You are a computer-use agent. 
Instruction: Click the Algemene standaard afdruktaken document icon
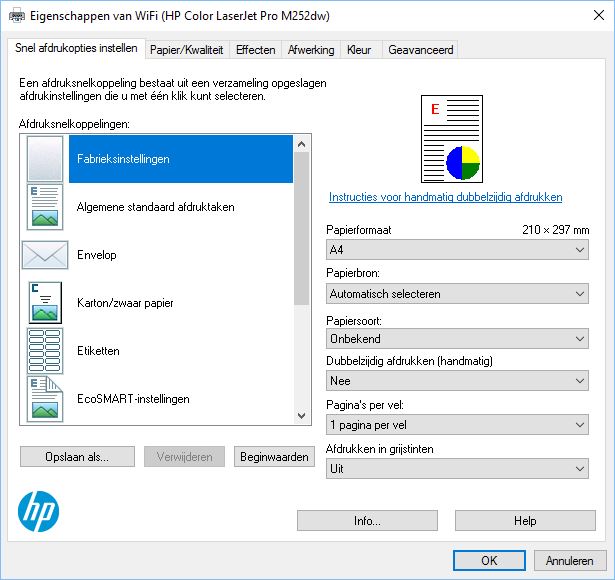[45, 207]
